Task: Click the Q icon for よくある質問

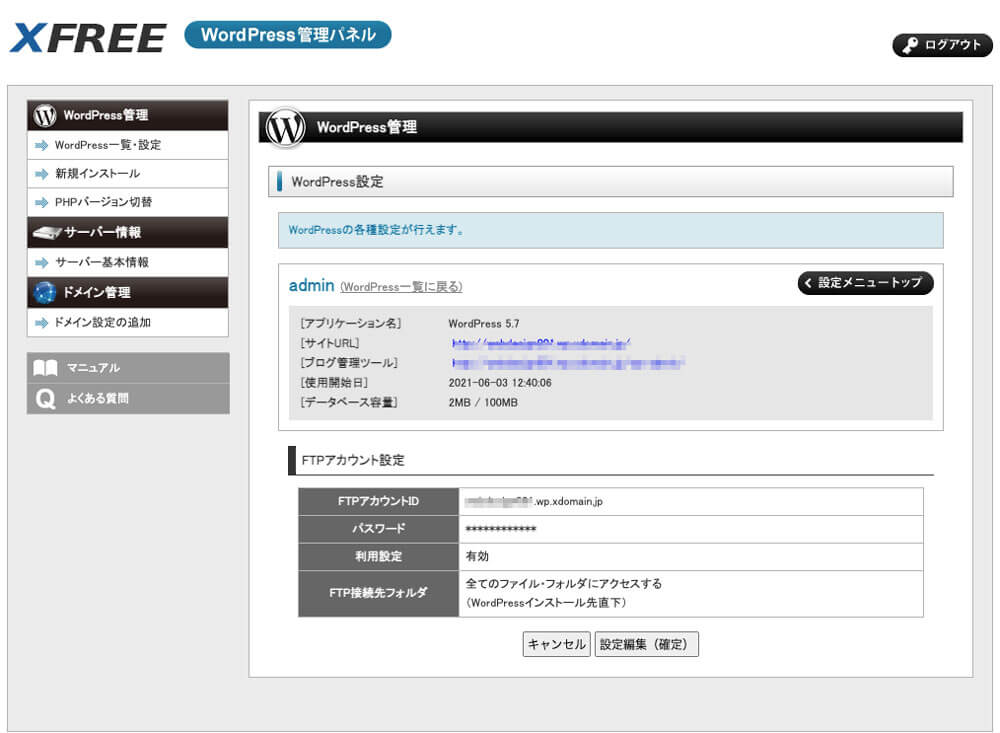Action: coord(46,399)
